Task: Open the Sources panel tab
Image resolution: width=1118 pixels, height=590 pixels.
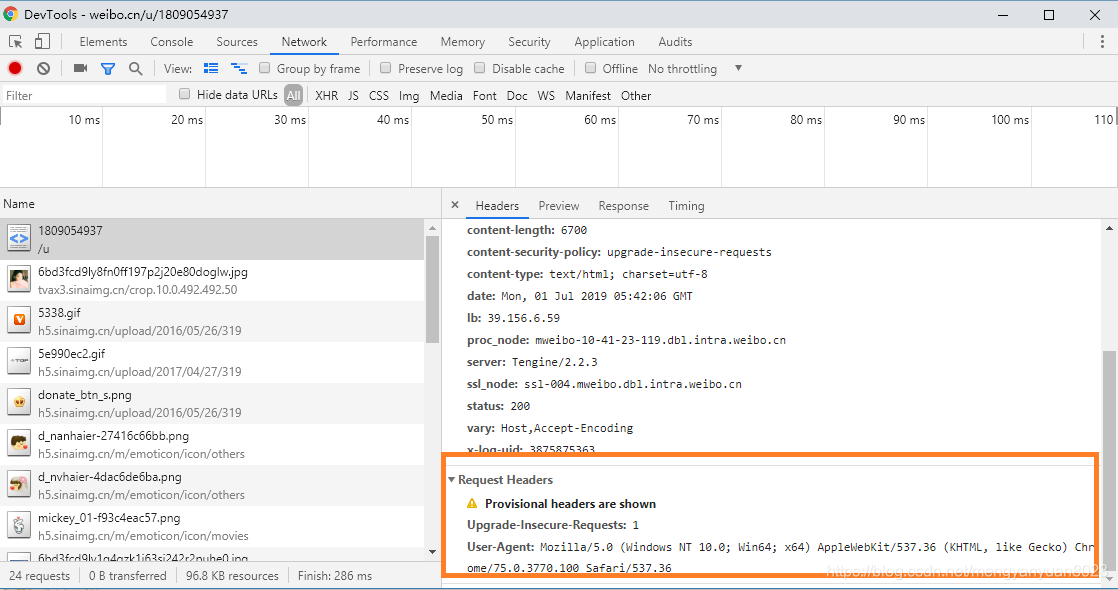Action: click(237, 41)
